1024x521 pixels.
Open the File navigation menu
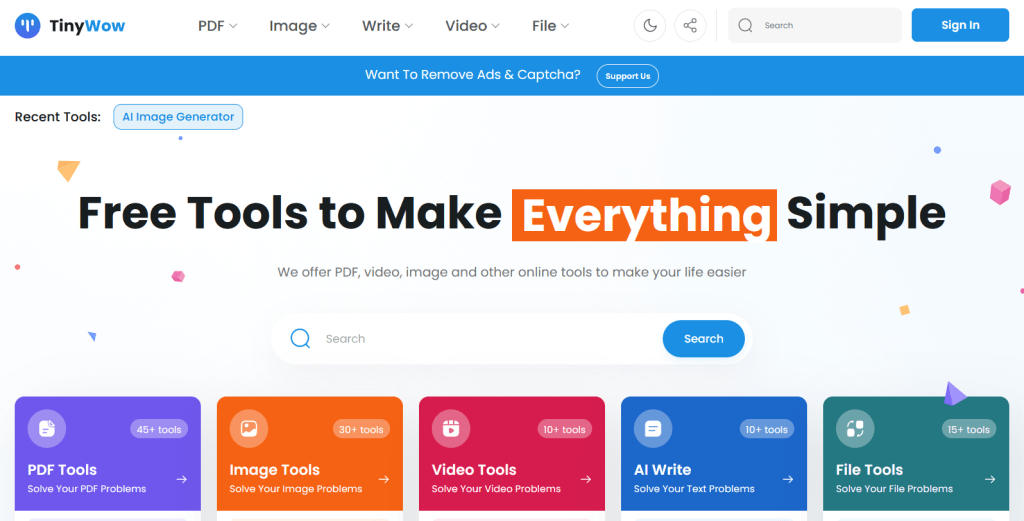pyautogui.click(x=551, y=26)
